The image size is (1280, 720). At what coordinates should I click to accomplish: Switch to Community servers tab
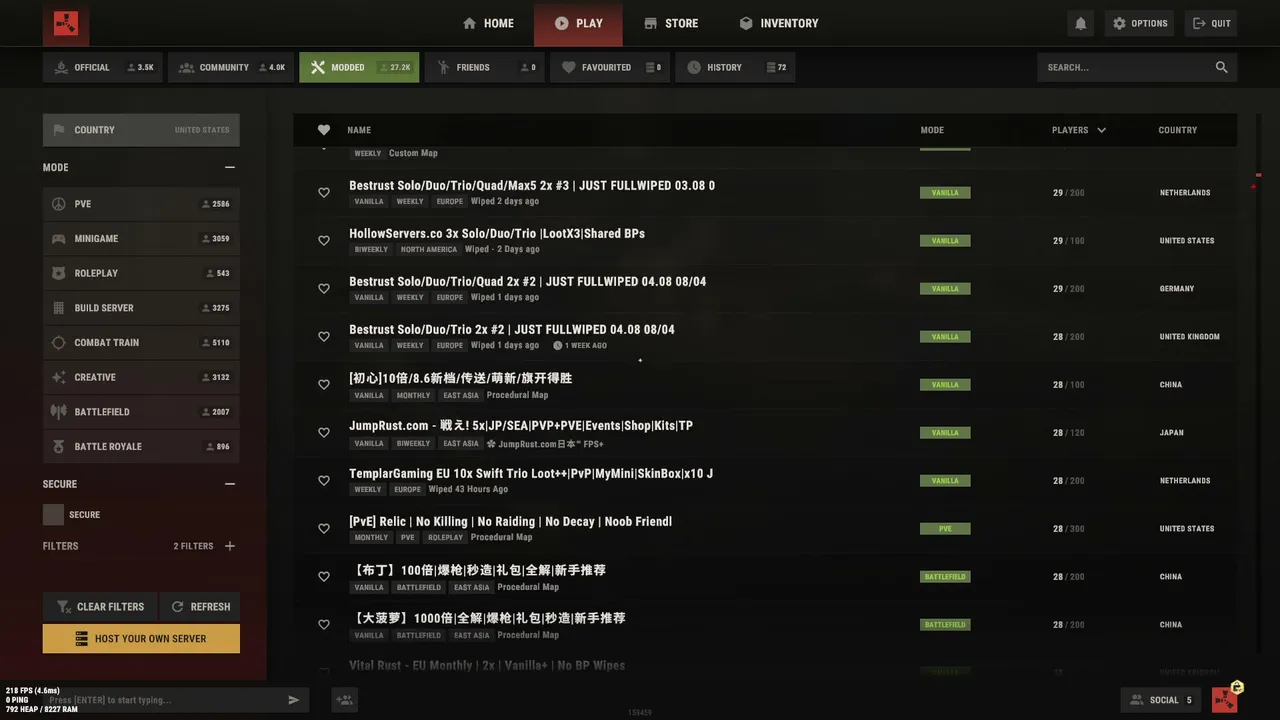232,67
